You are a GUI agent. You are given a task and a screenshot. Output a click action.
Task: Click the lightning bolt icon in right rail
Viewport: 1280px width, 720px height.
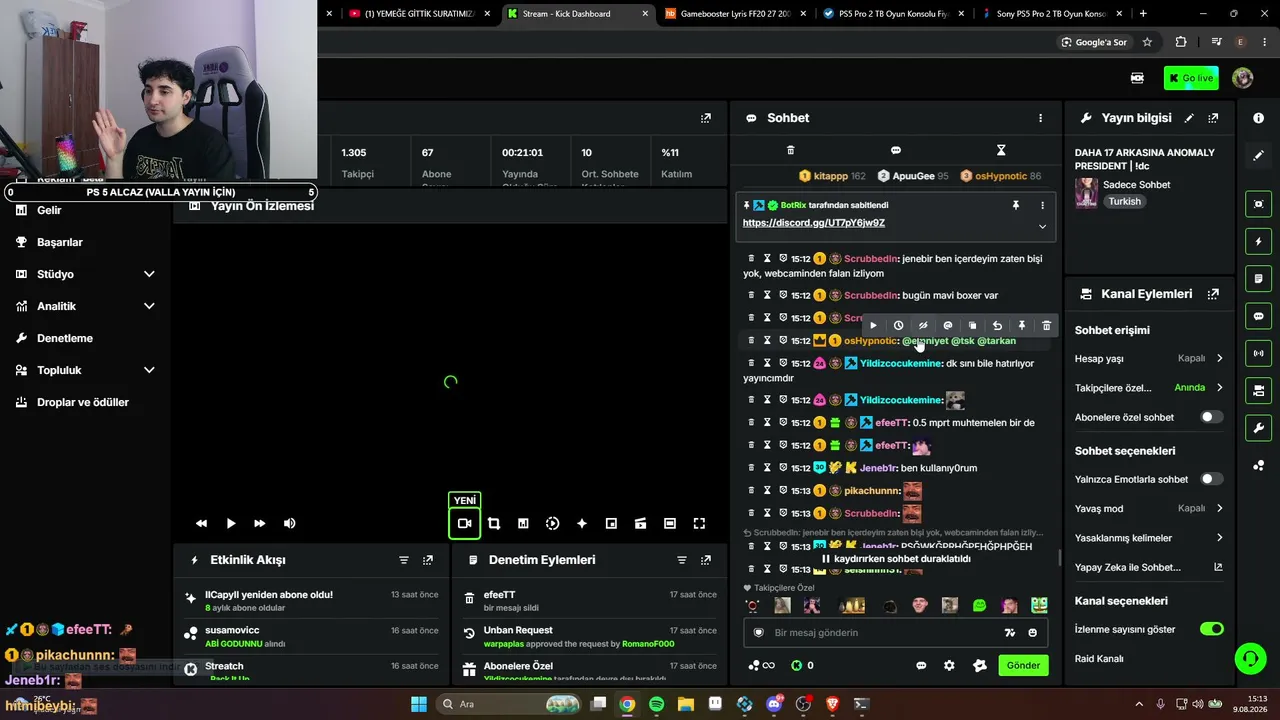(x=1258, y=241)
